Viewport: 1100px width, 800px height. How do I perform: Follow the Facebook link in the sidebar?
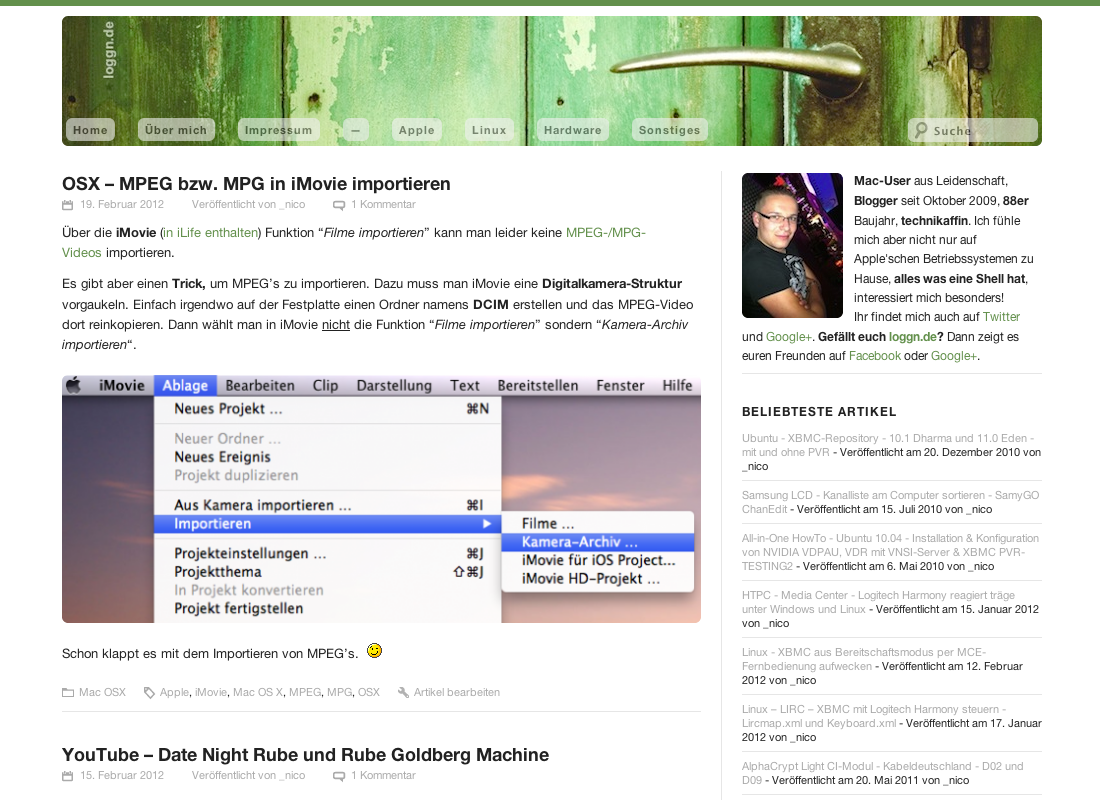click(875, 356)
